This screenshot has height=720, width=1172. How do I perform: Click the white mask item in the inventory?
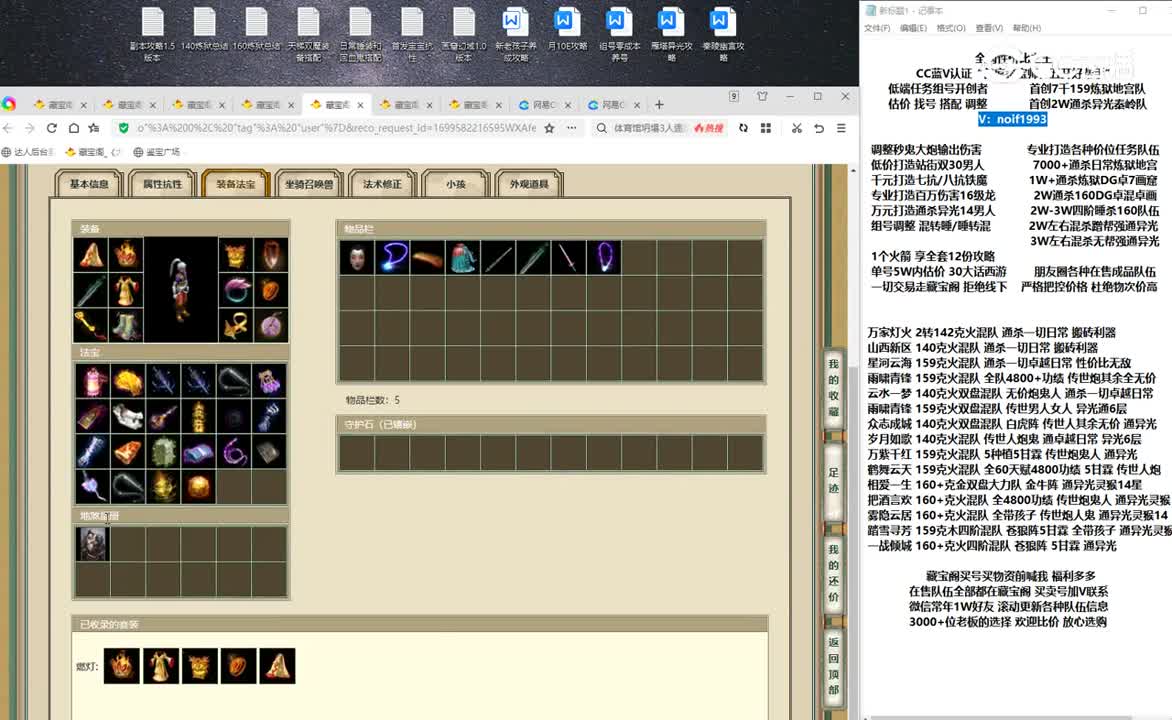click(x=357, y=258)
